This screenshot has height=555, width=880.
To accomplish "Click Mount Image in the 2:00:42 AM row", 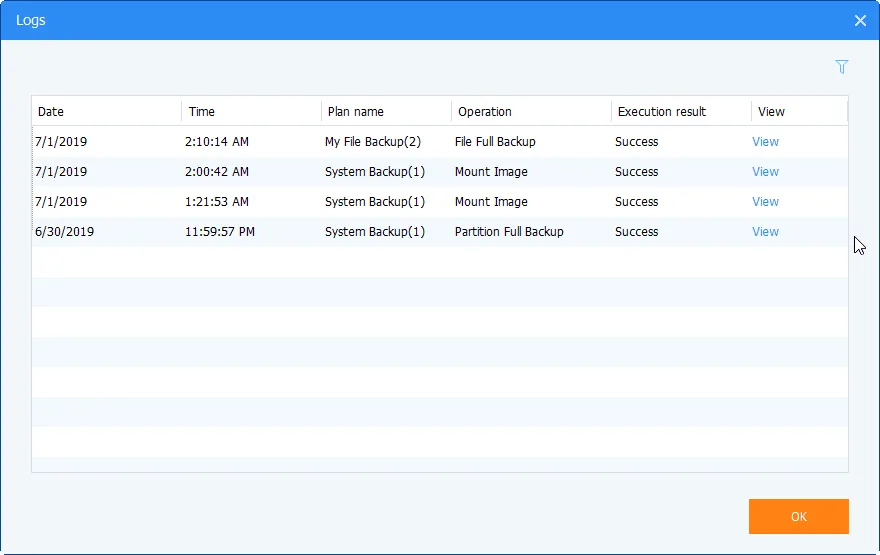I will pos(491,172).
